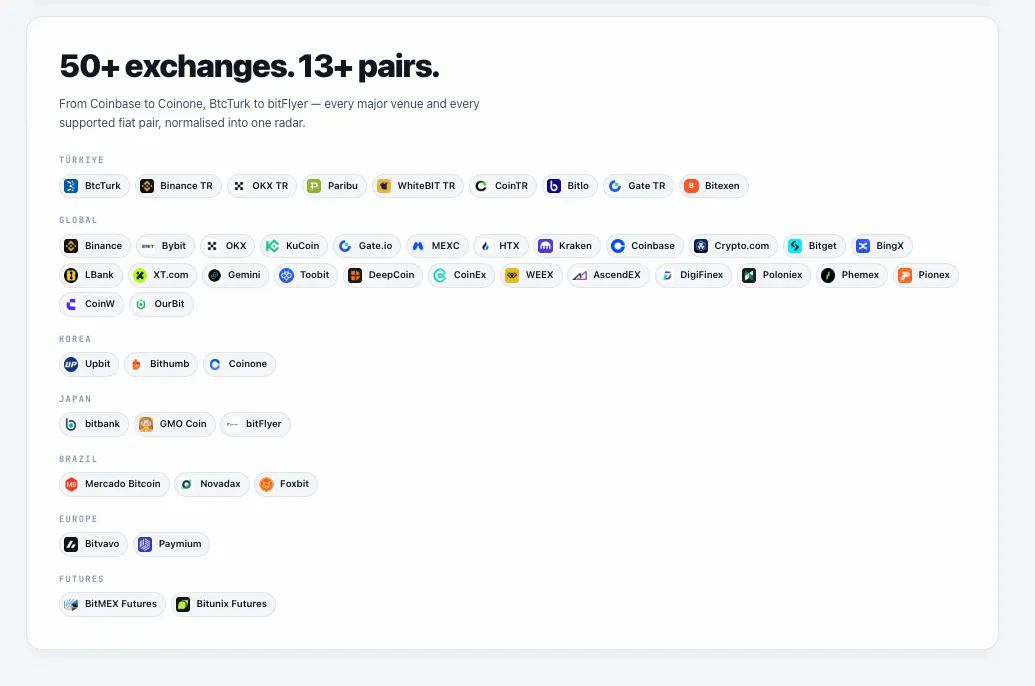Select the WhiteBIT TR exchange chip
The width and height of the screenshot is (1035, 686).
pos(418,186)
